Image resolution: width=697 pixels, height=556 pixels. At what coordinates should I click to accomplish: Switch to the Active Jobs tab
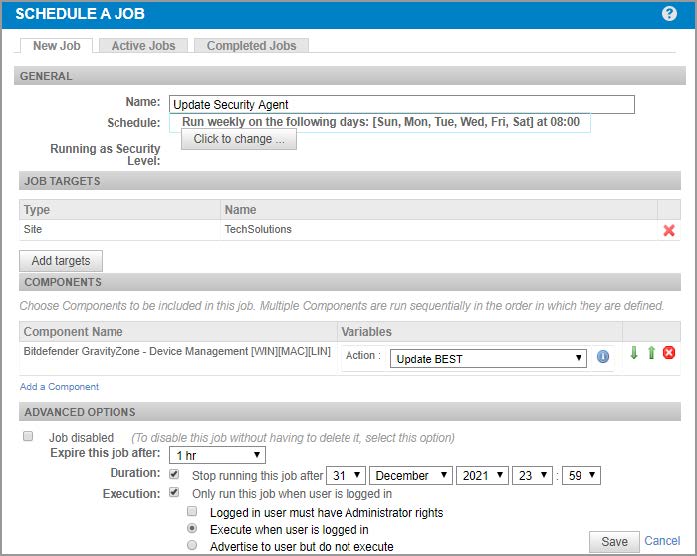(143, 45)
